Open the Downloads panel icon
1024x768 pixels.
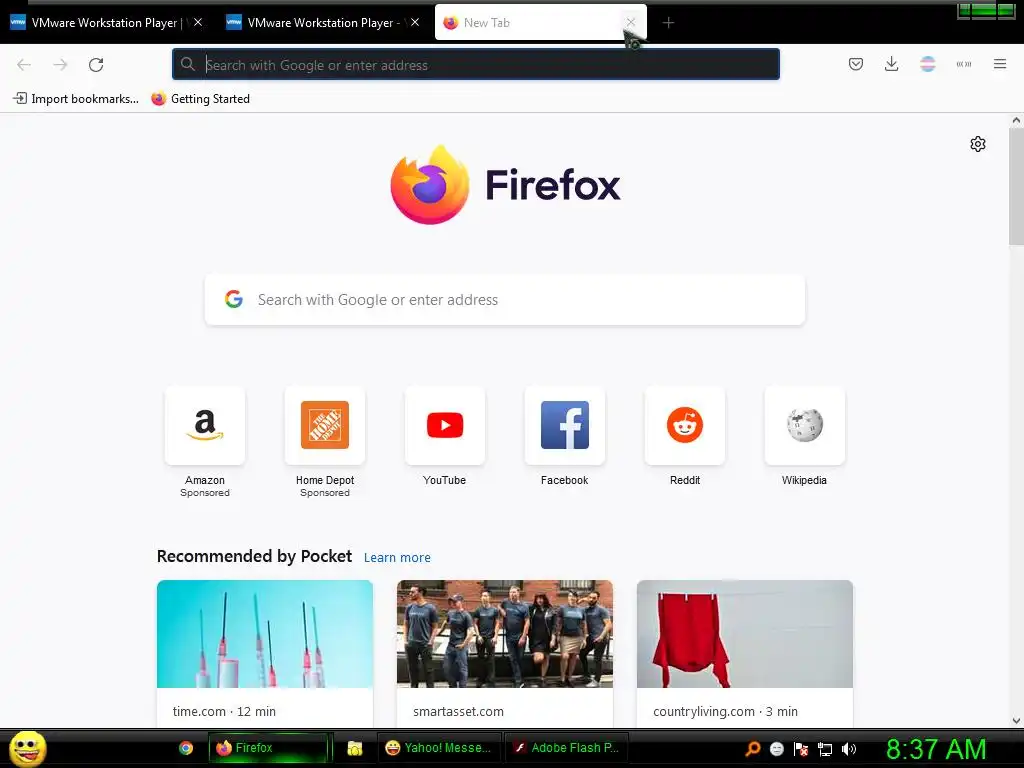tap(891, 64)
